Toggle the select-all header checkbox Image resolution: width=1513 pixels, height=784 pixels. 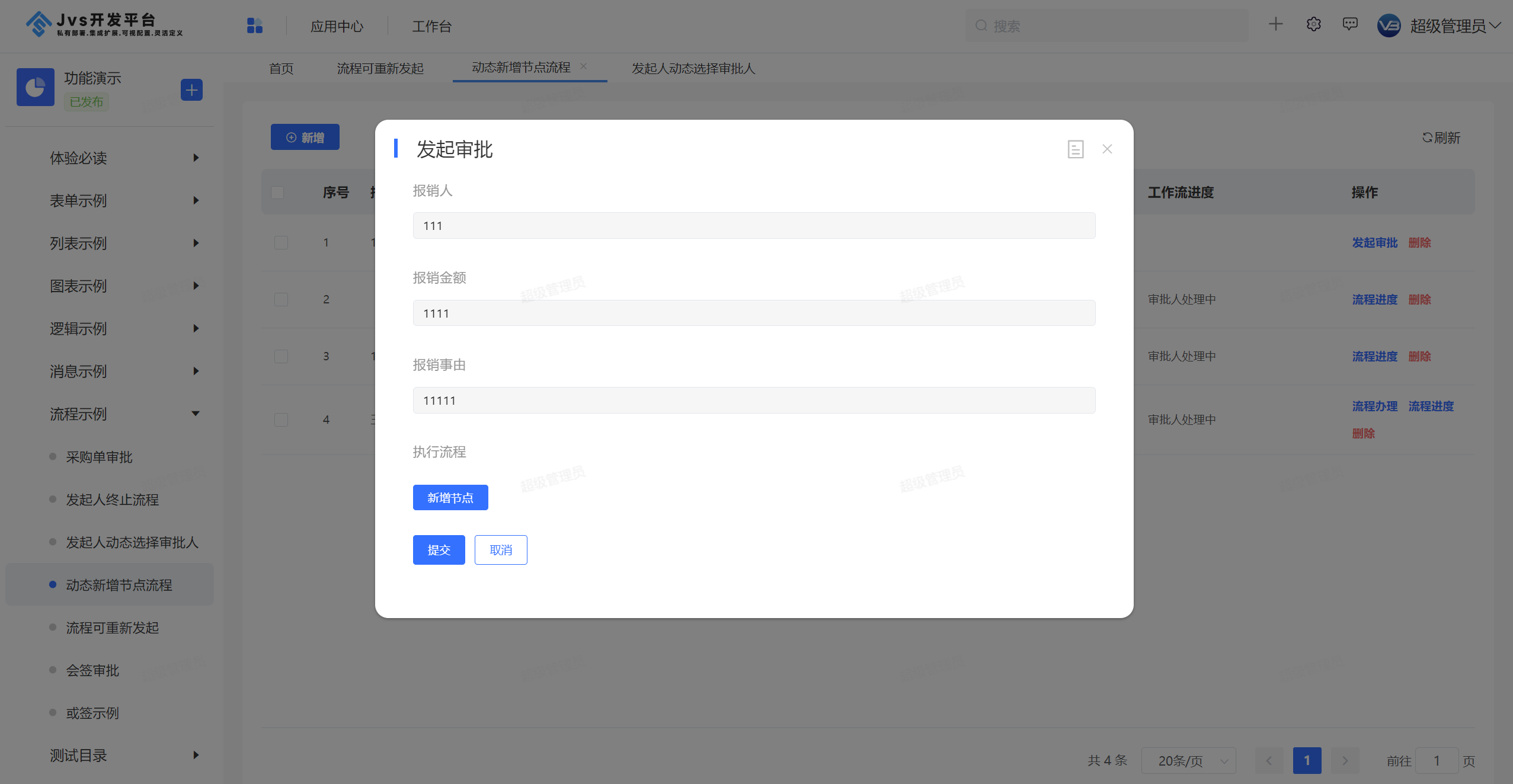coord(277,193)
